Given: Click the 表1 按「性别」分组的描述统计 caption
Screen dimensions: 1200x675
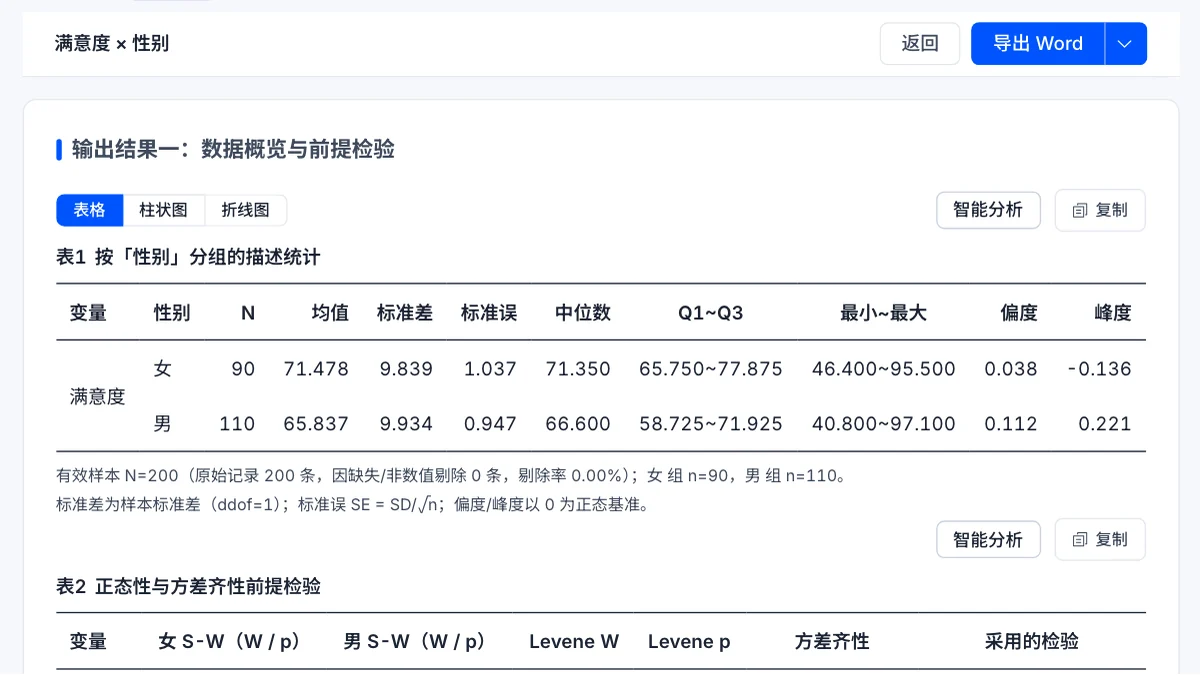Looking at the screenshot, I should (x=188, y=257).
